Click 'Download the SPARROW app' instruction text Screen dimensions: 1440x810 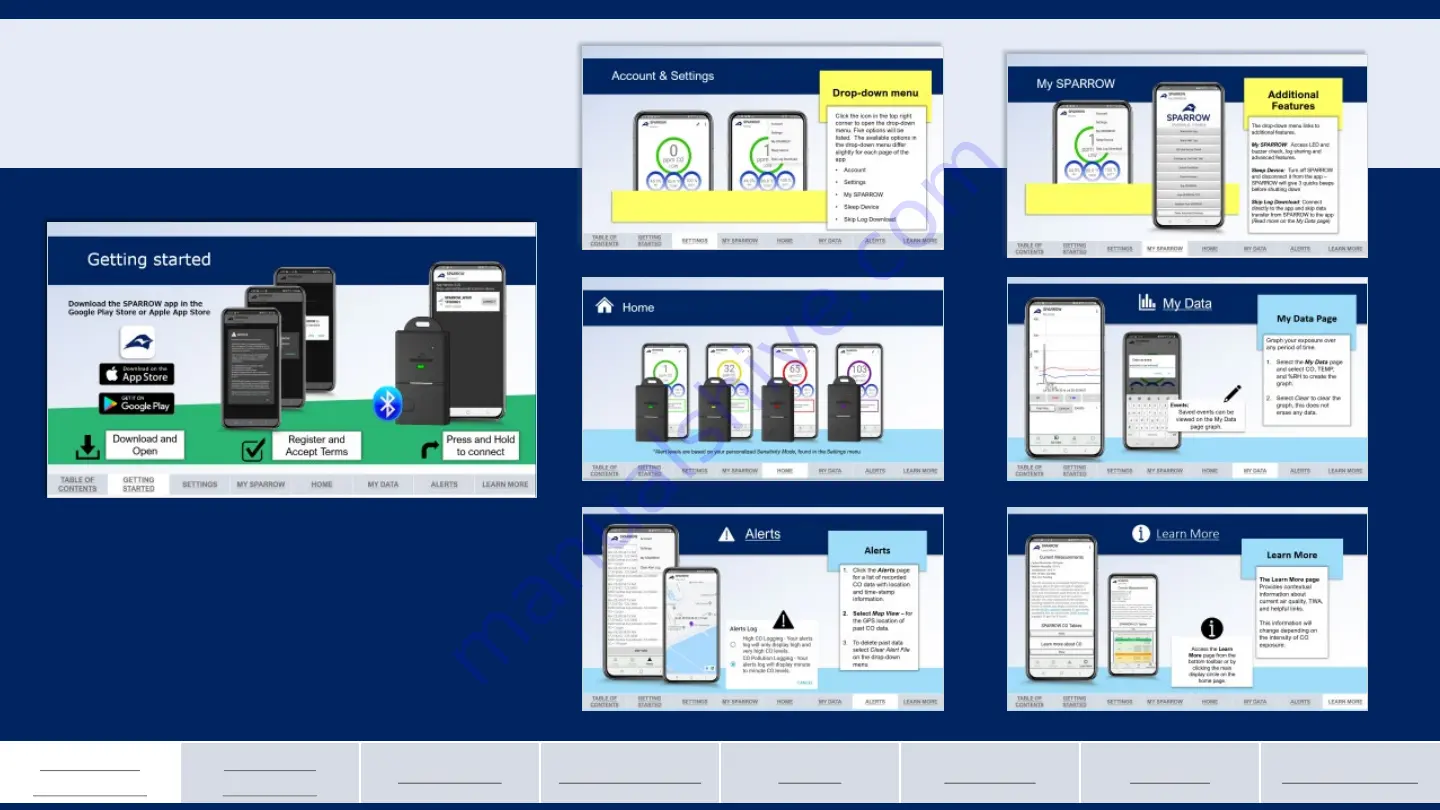139,308
